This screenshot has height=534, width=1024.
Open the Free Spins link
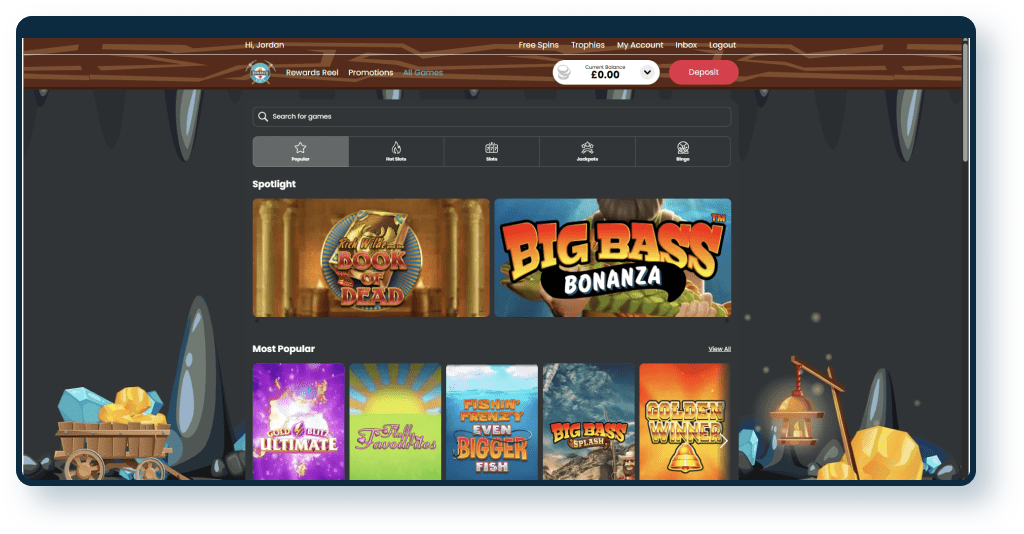coord(538,45)
